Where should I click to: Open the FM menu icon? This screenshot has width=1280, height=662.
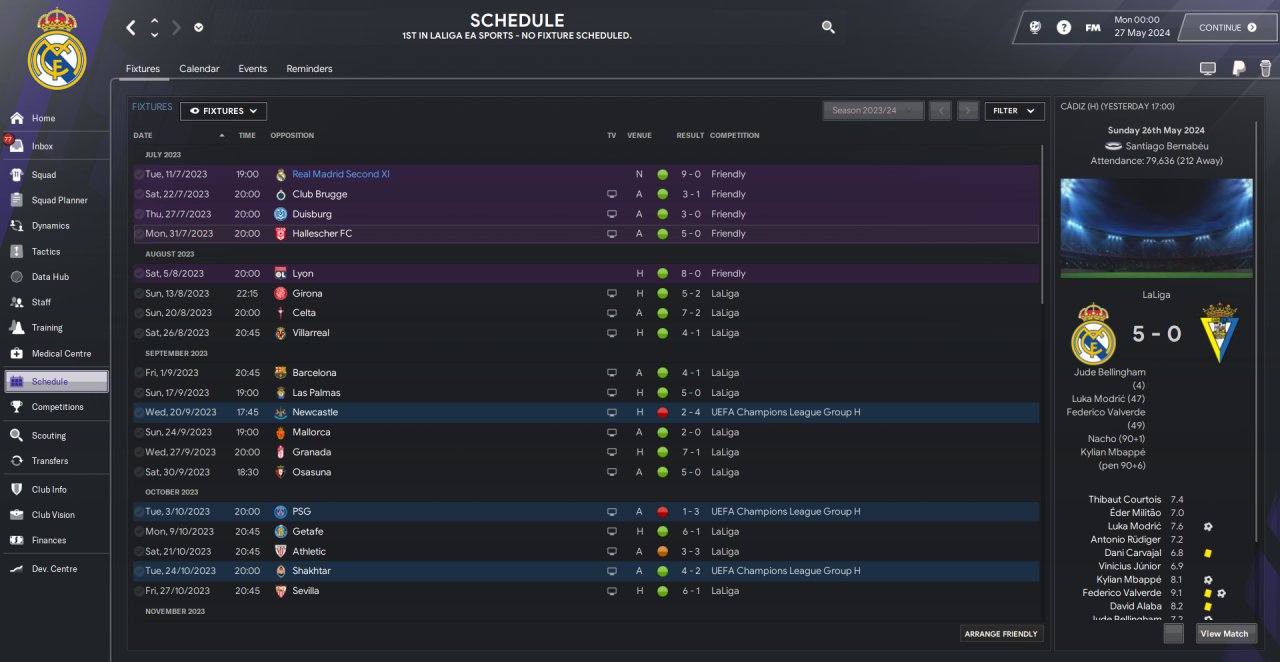tap(1093, 28)
